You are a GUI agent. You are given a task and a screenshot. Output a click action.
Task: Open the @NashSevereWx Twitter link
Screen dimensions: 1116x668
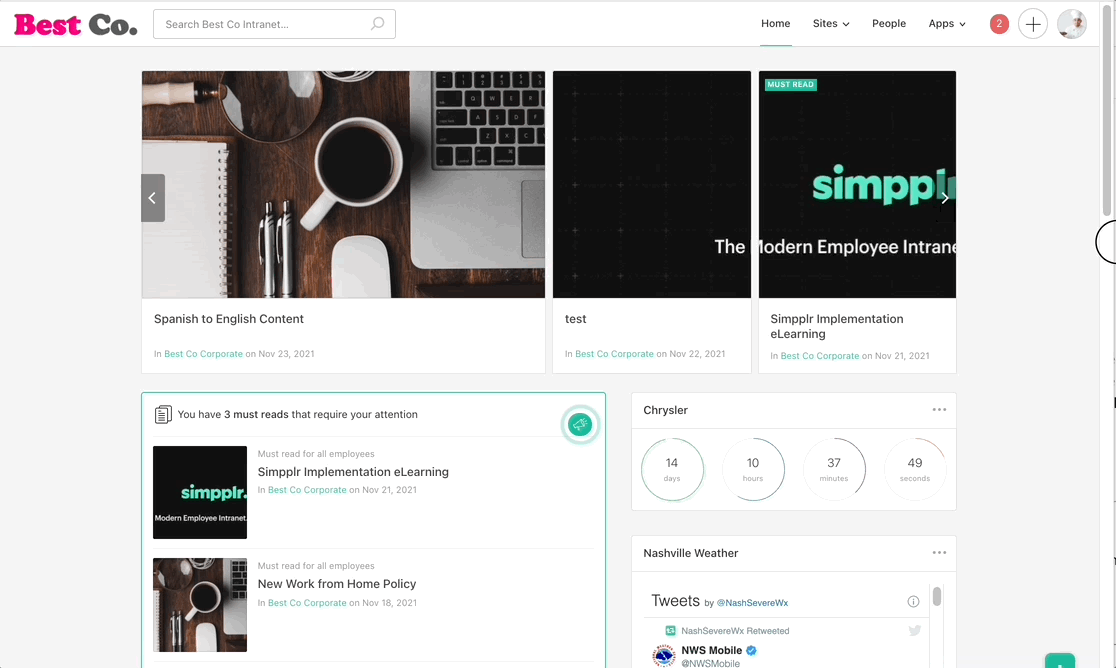pos(752,603)
